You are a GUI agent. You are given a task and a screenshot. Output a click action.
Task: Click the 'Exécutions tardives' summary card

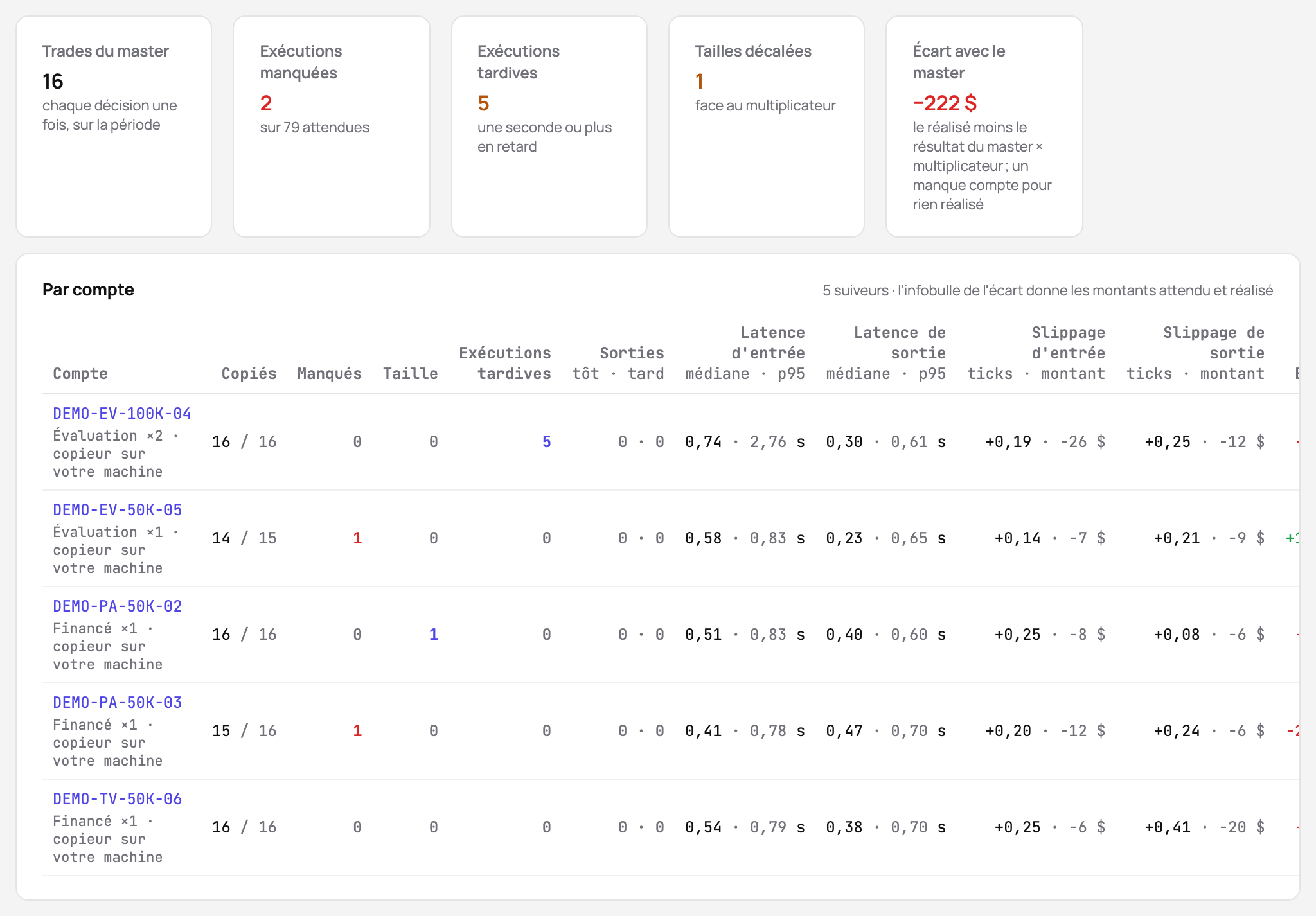click(549, 127)
